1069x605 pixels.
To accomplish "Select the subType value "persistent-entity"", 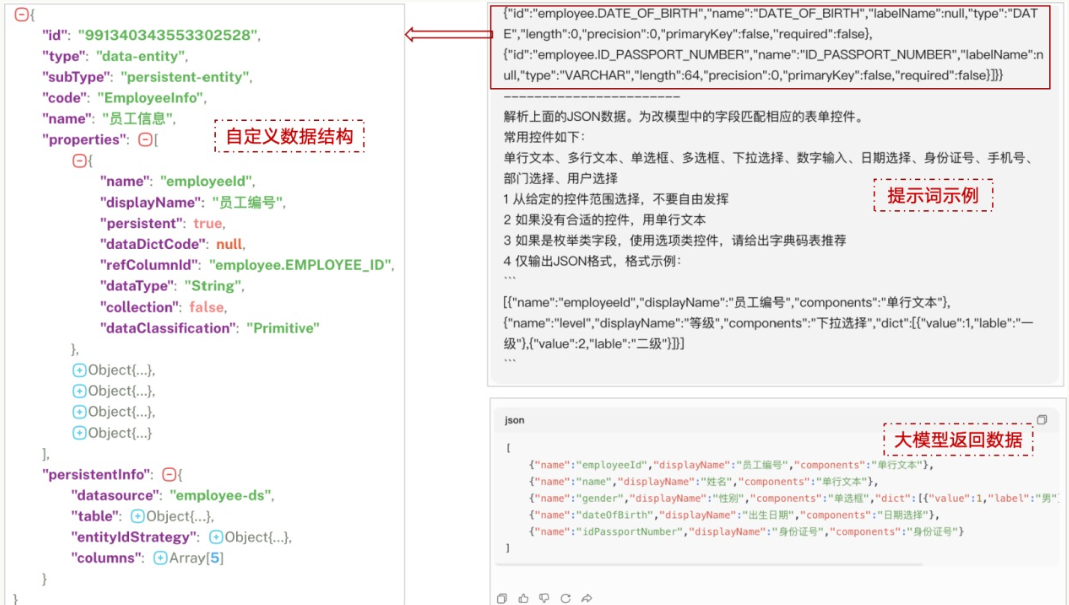I will [x=185, y=77].
